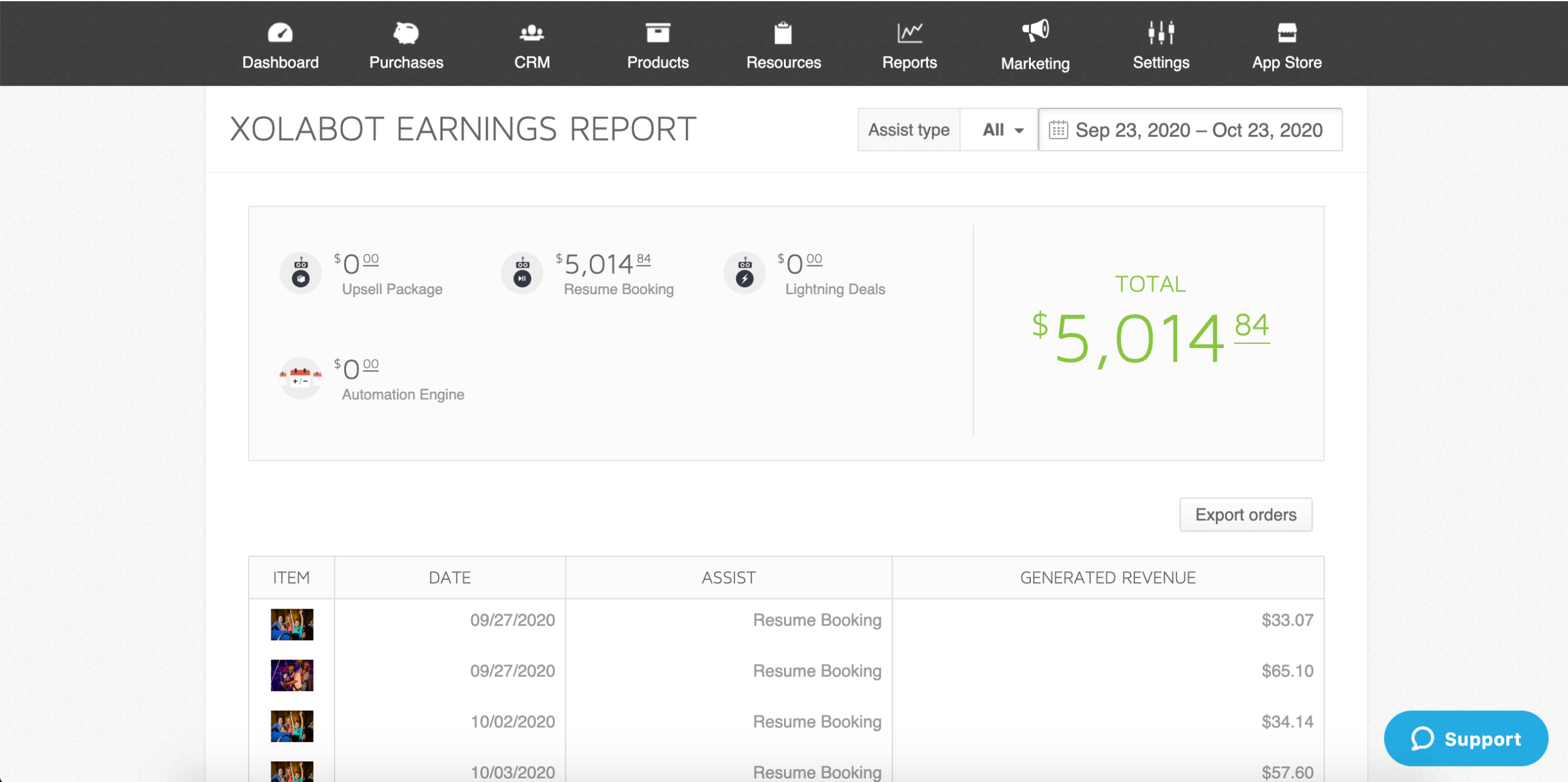
Task: Click the Resources menu label
Action: click(783, 63)
